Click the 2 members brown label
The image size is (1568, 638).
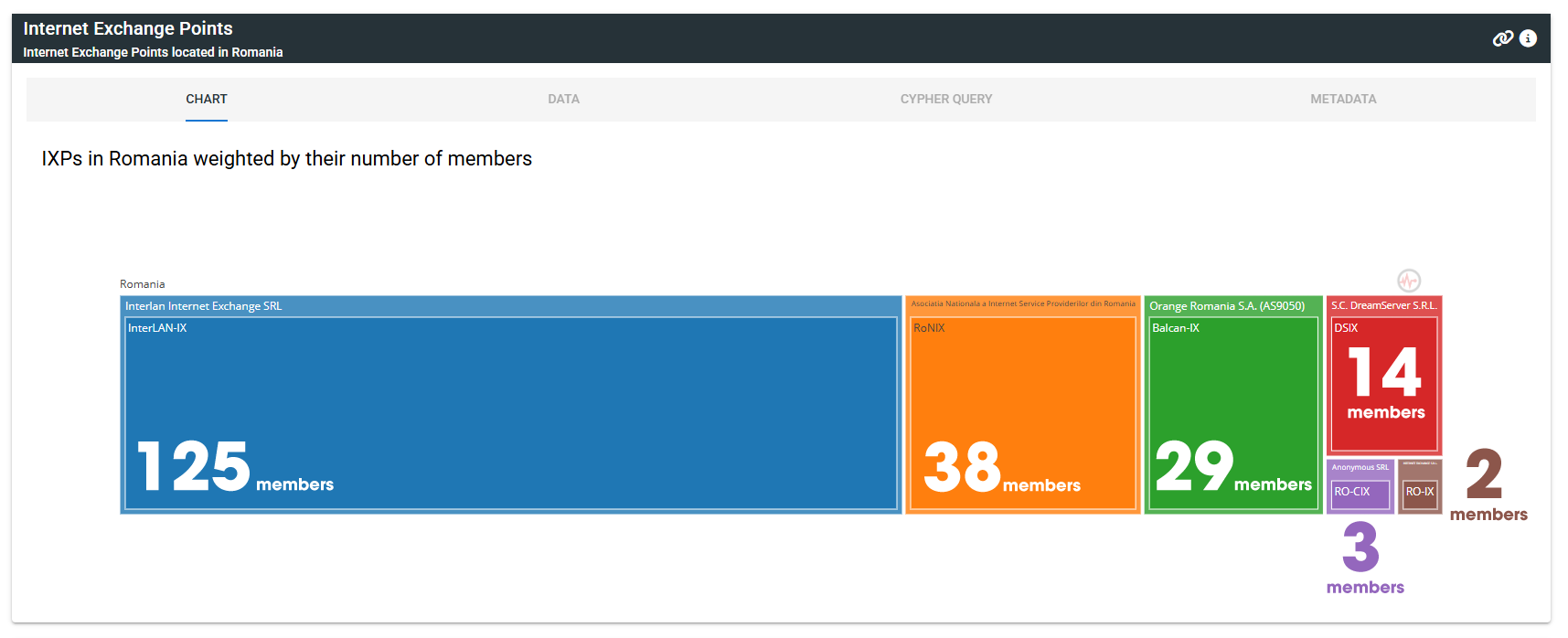pos(1488,485)
